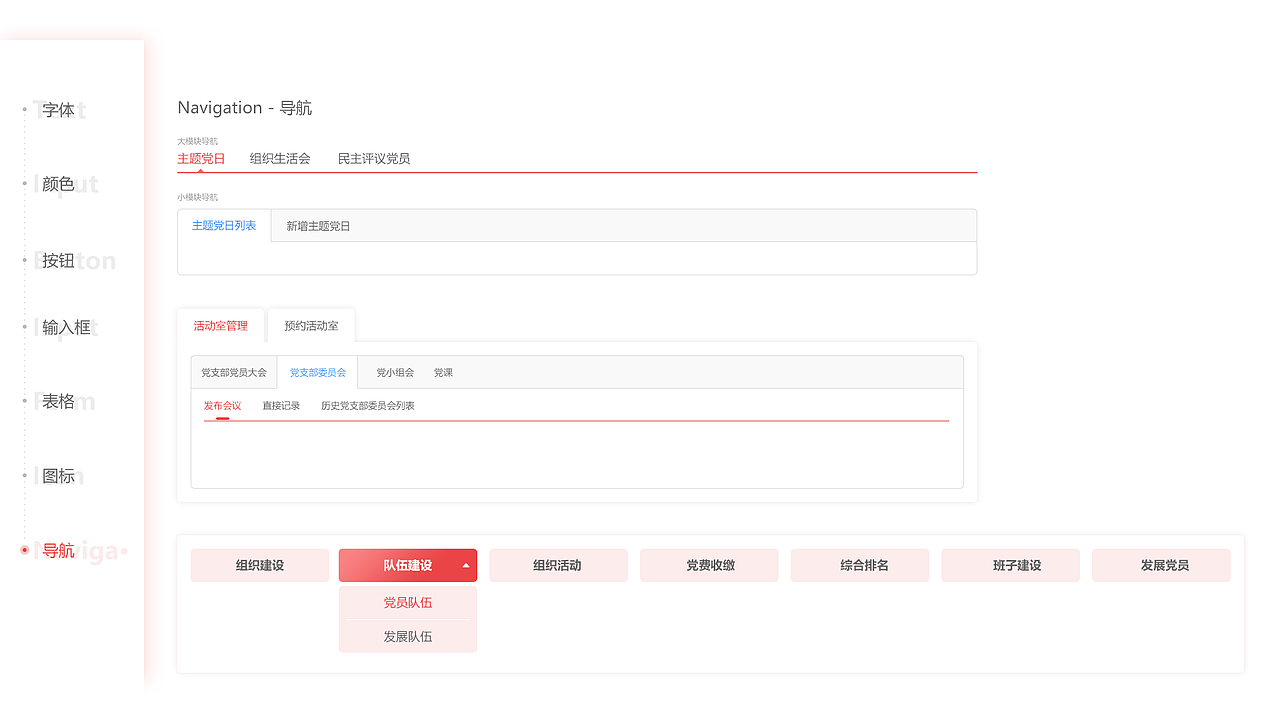Go to 颜色 sidebar item
This screenshot has width=1280, height=720.
(x=58, y=184)
